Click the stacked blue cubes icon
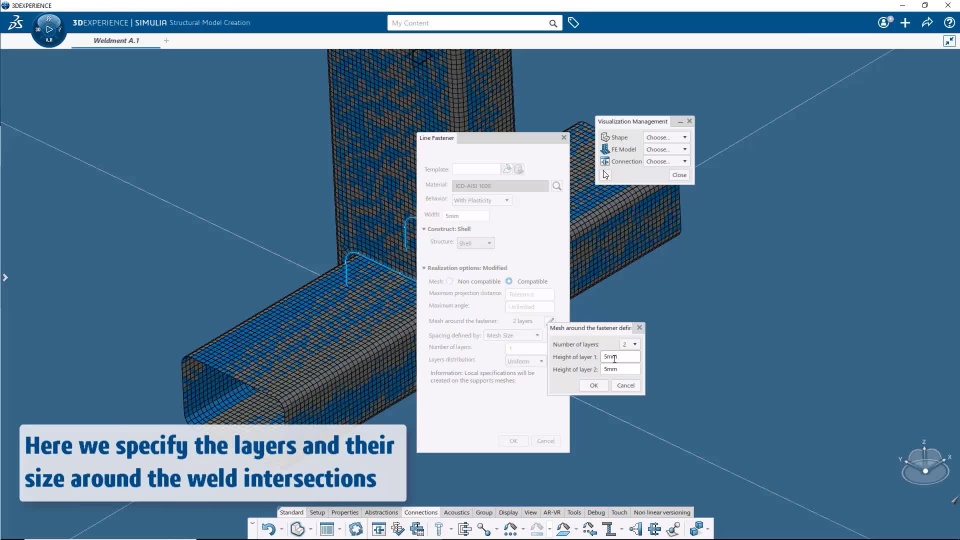 click(696, 529)
